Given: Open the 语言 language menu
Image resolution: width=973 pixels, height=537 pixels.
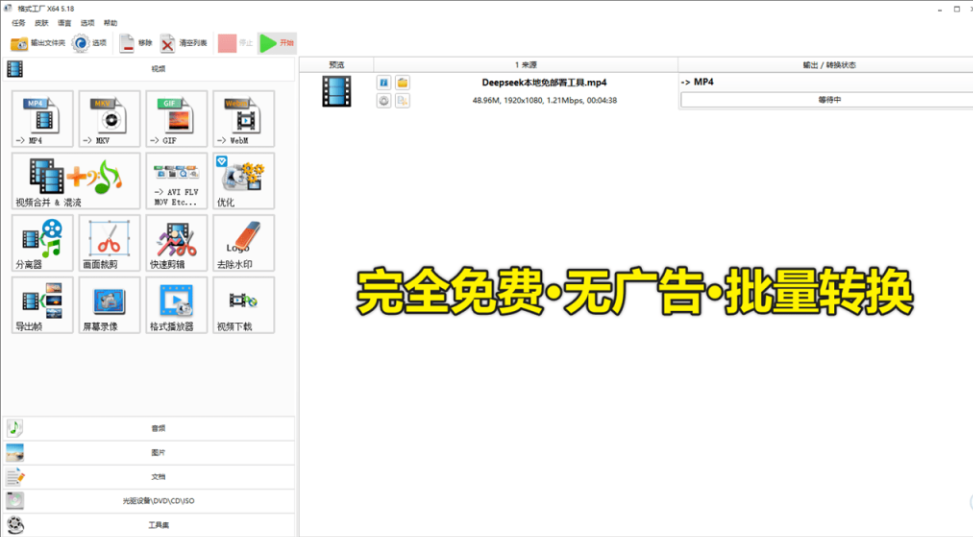Looking at the screenshot, I should (65, 23).
